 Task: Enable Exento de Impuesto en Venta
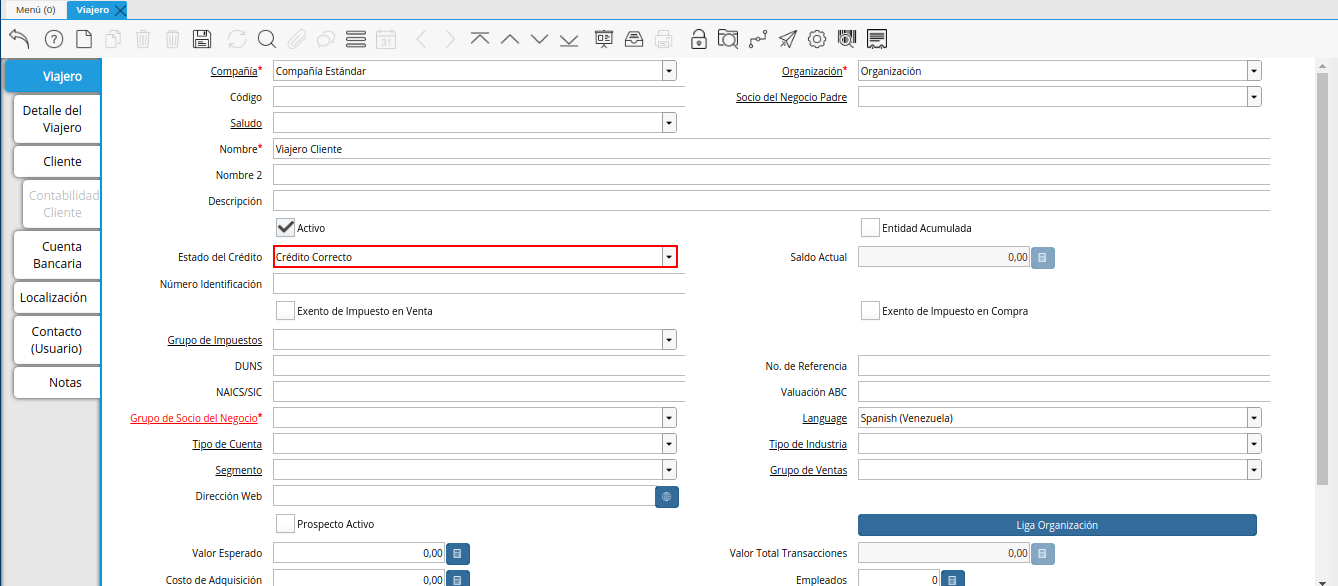286,310
